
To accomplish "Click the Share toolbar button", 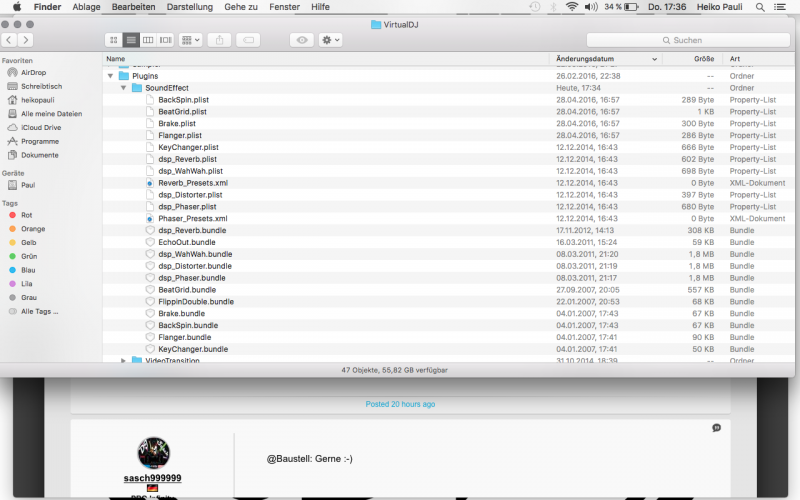I will (219, 40).
